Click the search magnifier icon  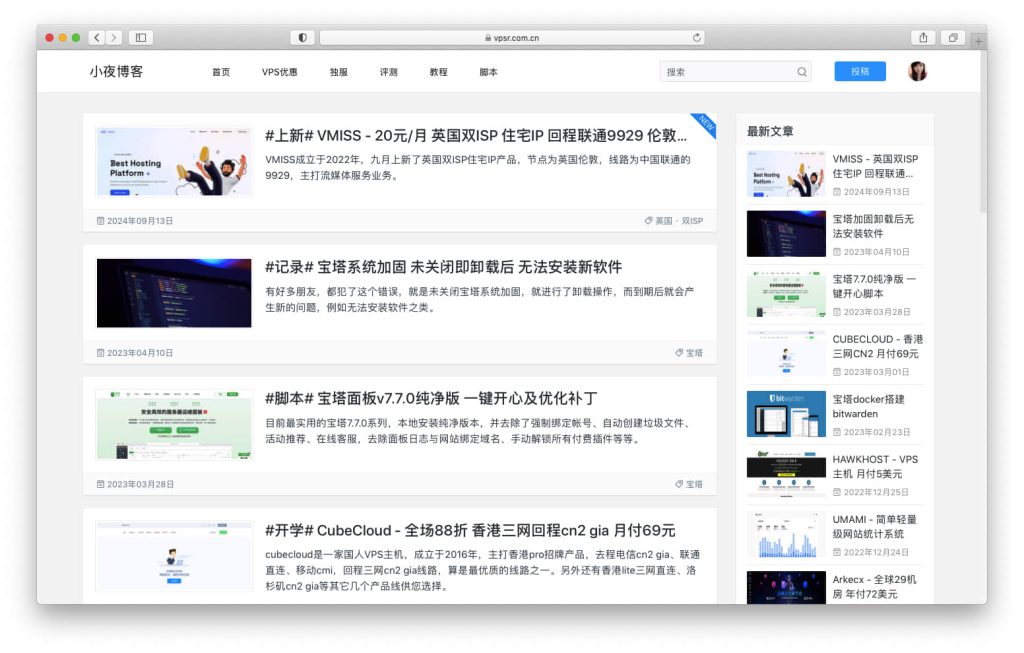[802, 72]
